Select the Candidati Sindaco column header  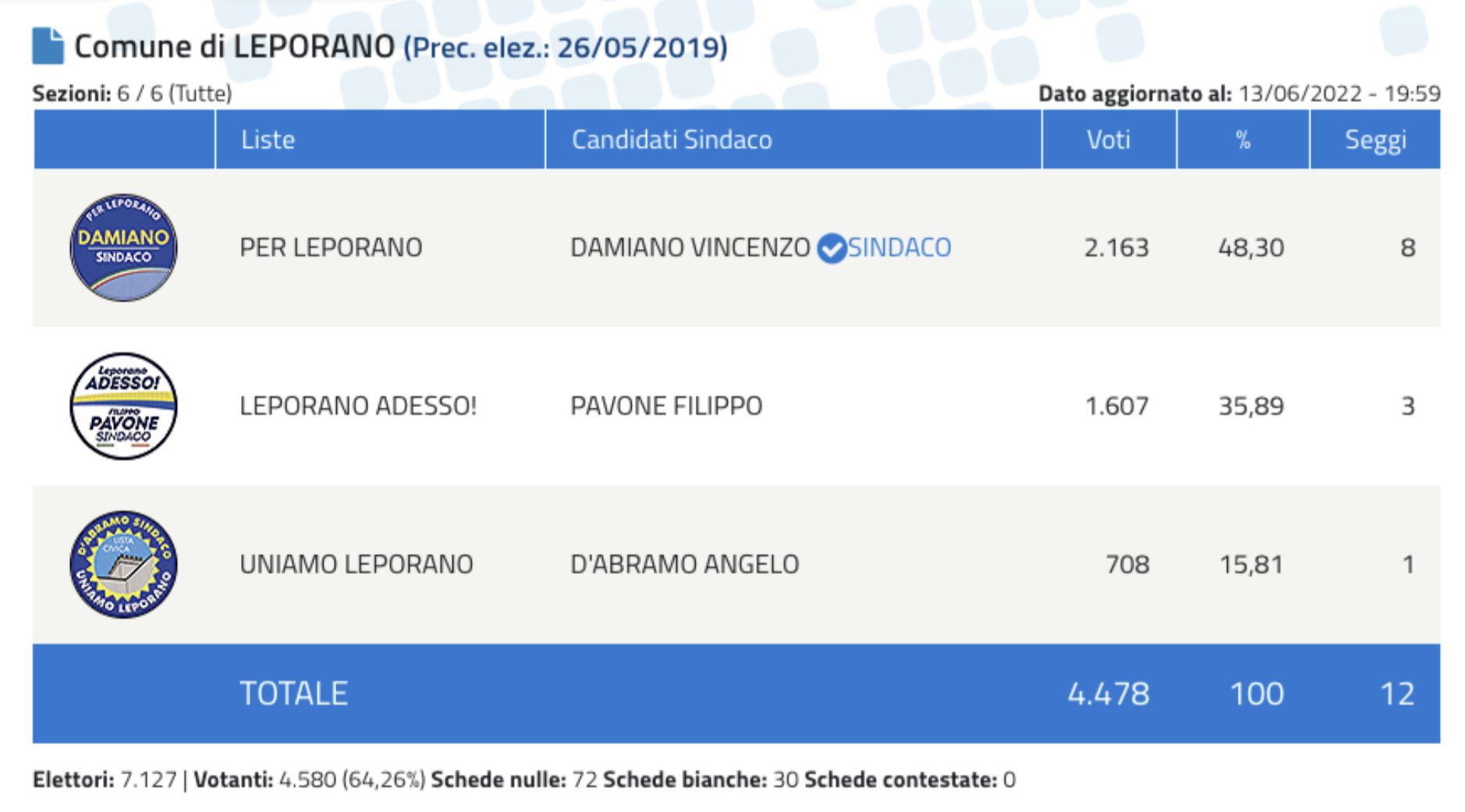pyautogui.click(x=672, y=140)
